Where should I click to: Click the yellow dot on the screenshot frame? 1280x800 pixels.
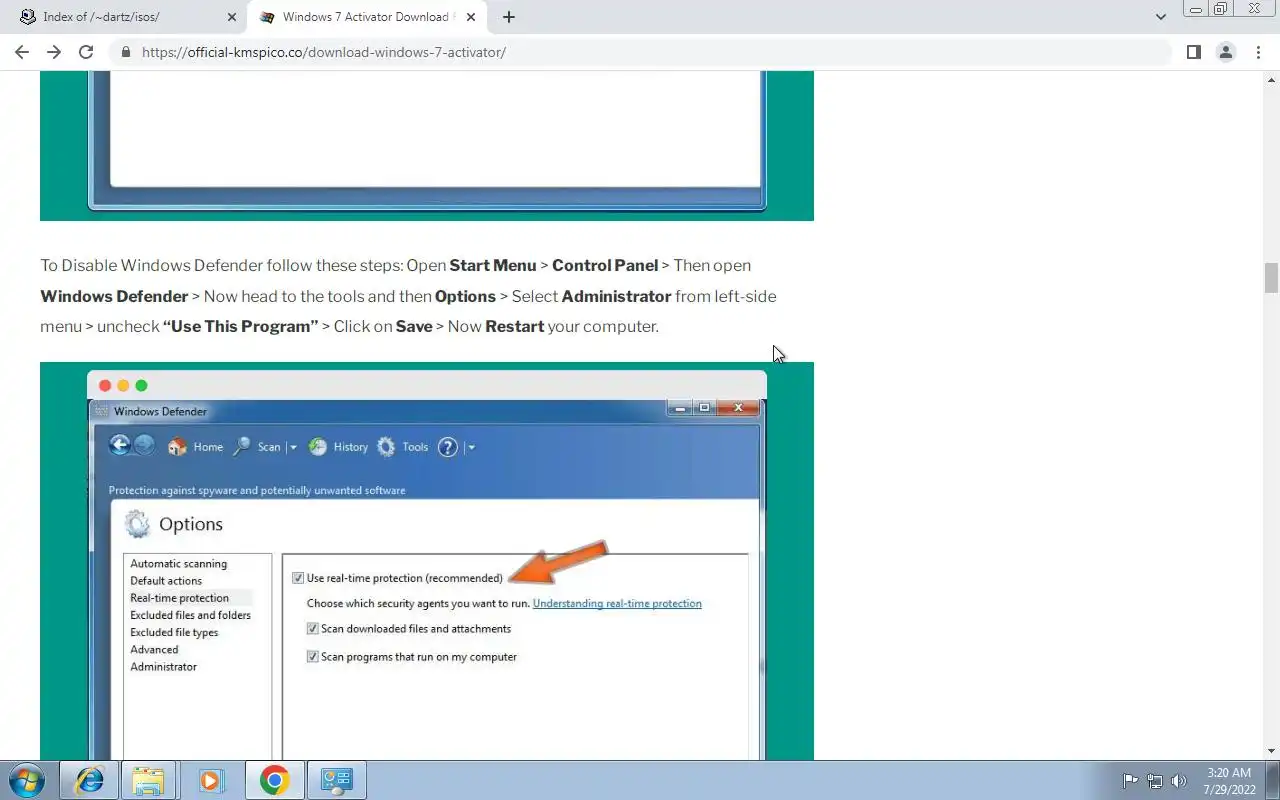[123, 386]
